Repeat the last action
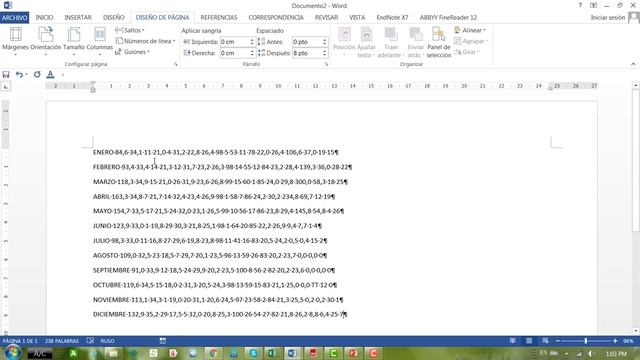 (37, 74)
